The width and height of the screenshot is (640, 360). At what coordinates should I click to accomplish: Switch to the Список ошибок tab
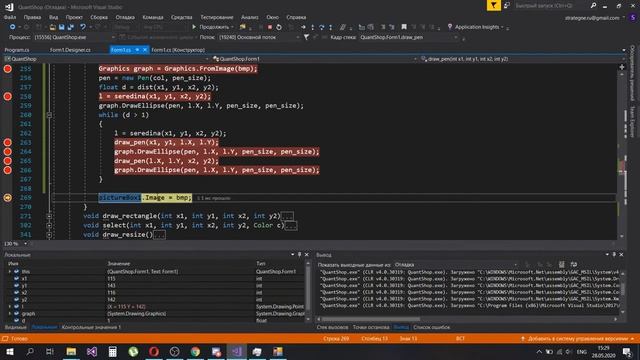tap(431, 327)
